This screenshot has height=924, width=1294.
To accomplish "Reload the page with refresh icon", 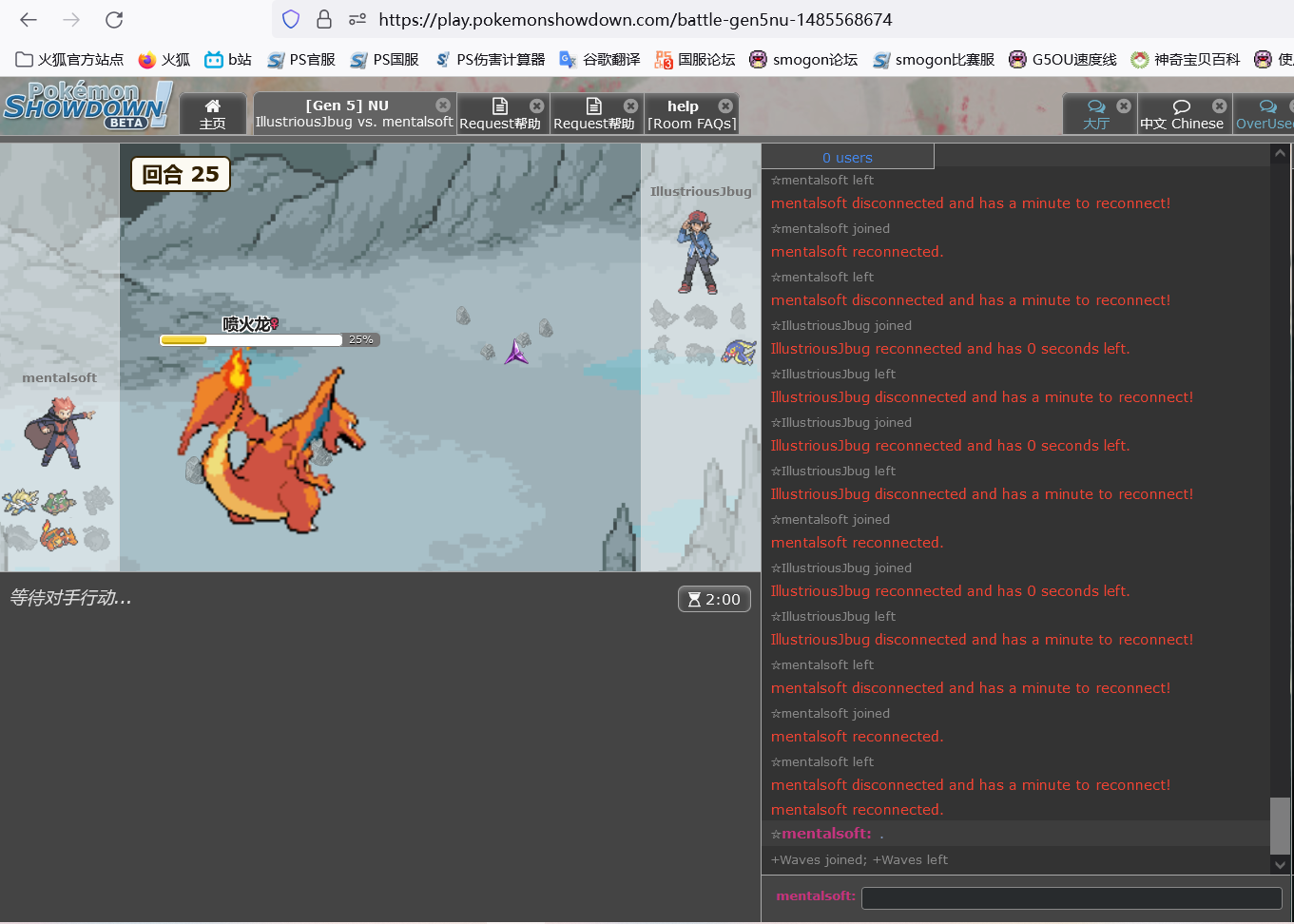I will point(114,19).
